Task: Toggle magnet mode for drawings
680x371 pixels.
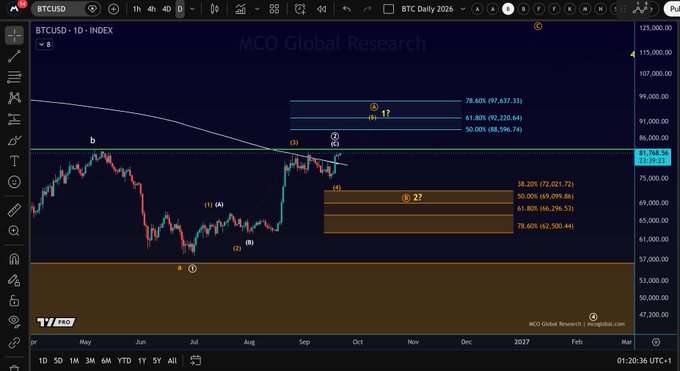Action: click(x=14, y=259)
